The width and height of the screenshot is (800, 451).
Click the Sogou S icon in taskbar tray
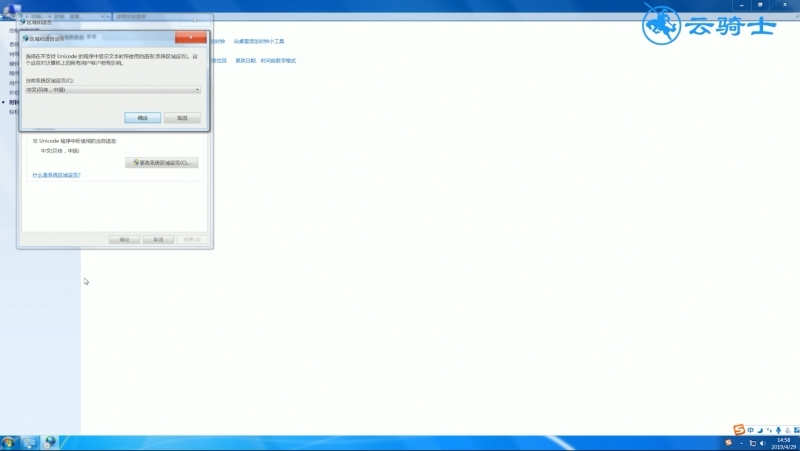[728, 442]
